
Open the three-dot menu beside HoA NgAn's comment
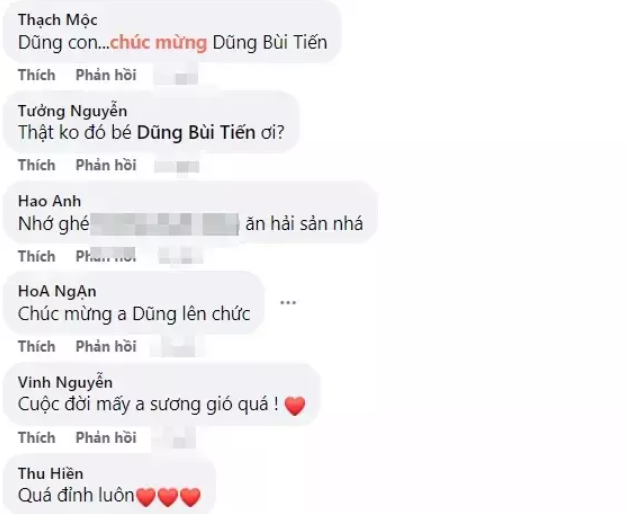pos(288,302)
